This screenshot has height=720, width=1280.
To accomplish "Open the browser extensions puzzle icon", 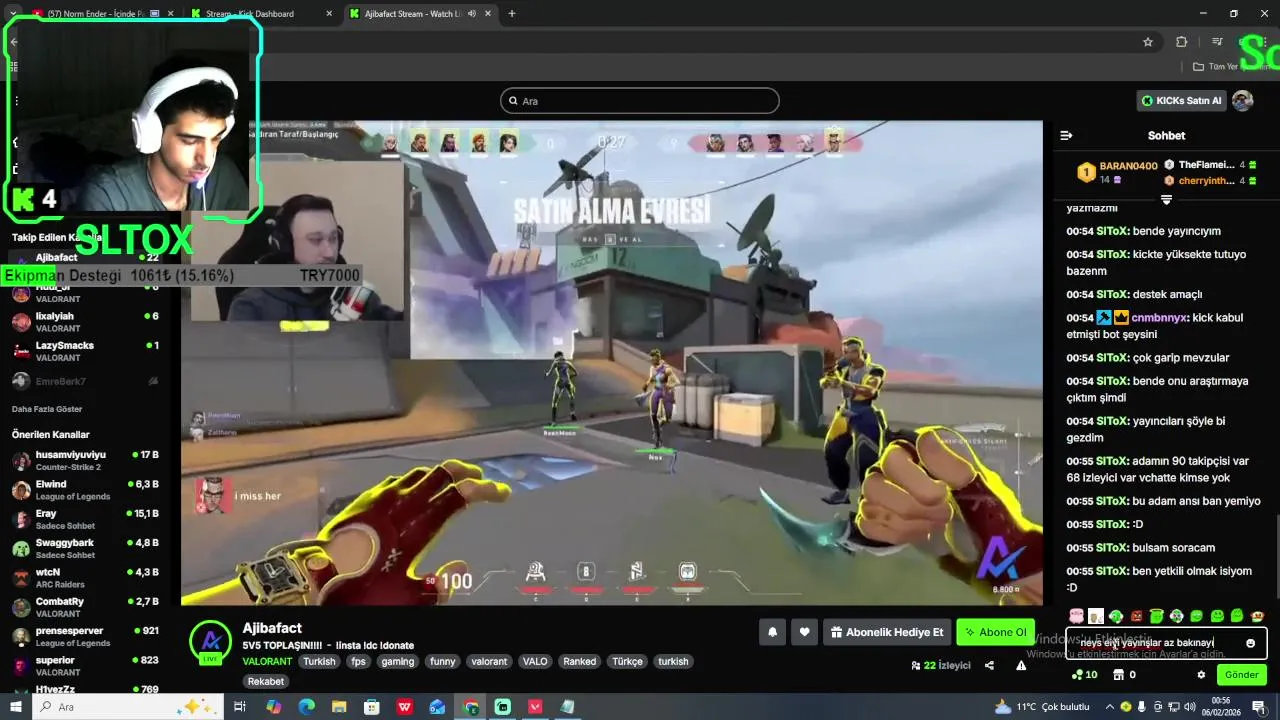I will coord(1182,42).
